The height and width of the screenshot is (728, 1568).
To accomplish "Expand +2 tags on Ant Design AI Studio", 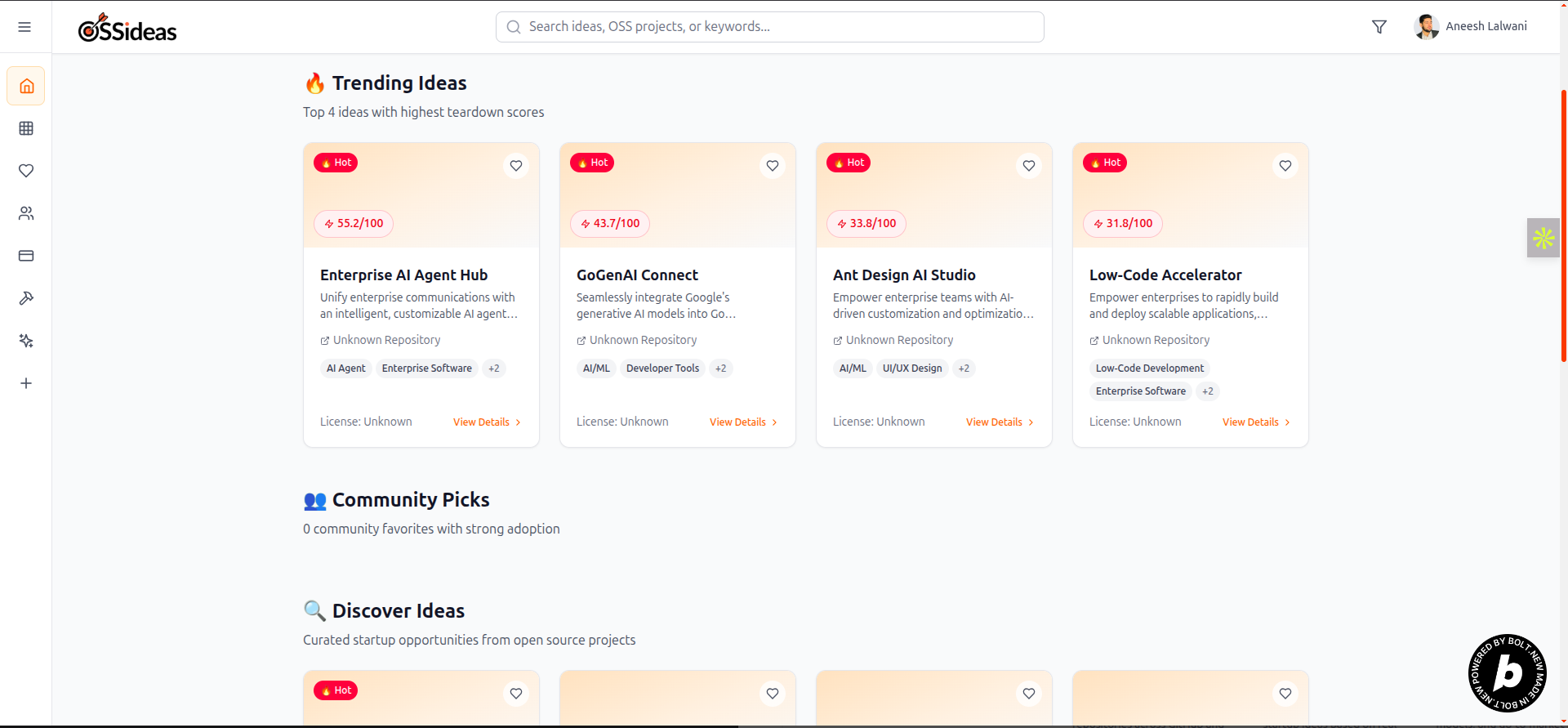I will coord(964,368).
